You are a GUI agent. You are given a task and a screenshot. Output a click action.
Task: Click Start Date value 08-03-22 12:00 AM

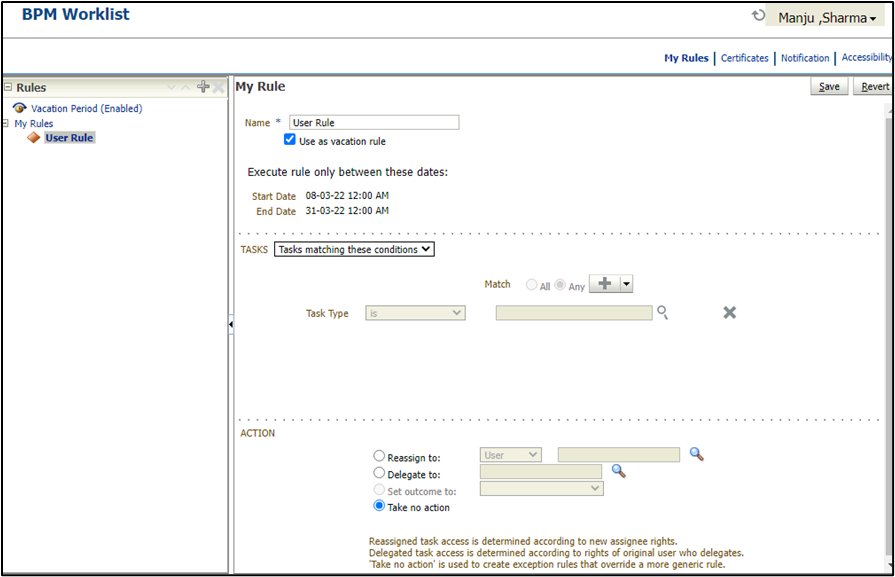(x=347, y=195)
